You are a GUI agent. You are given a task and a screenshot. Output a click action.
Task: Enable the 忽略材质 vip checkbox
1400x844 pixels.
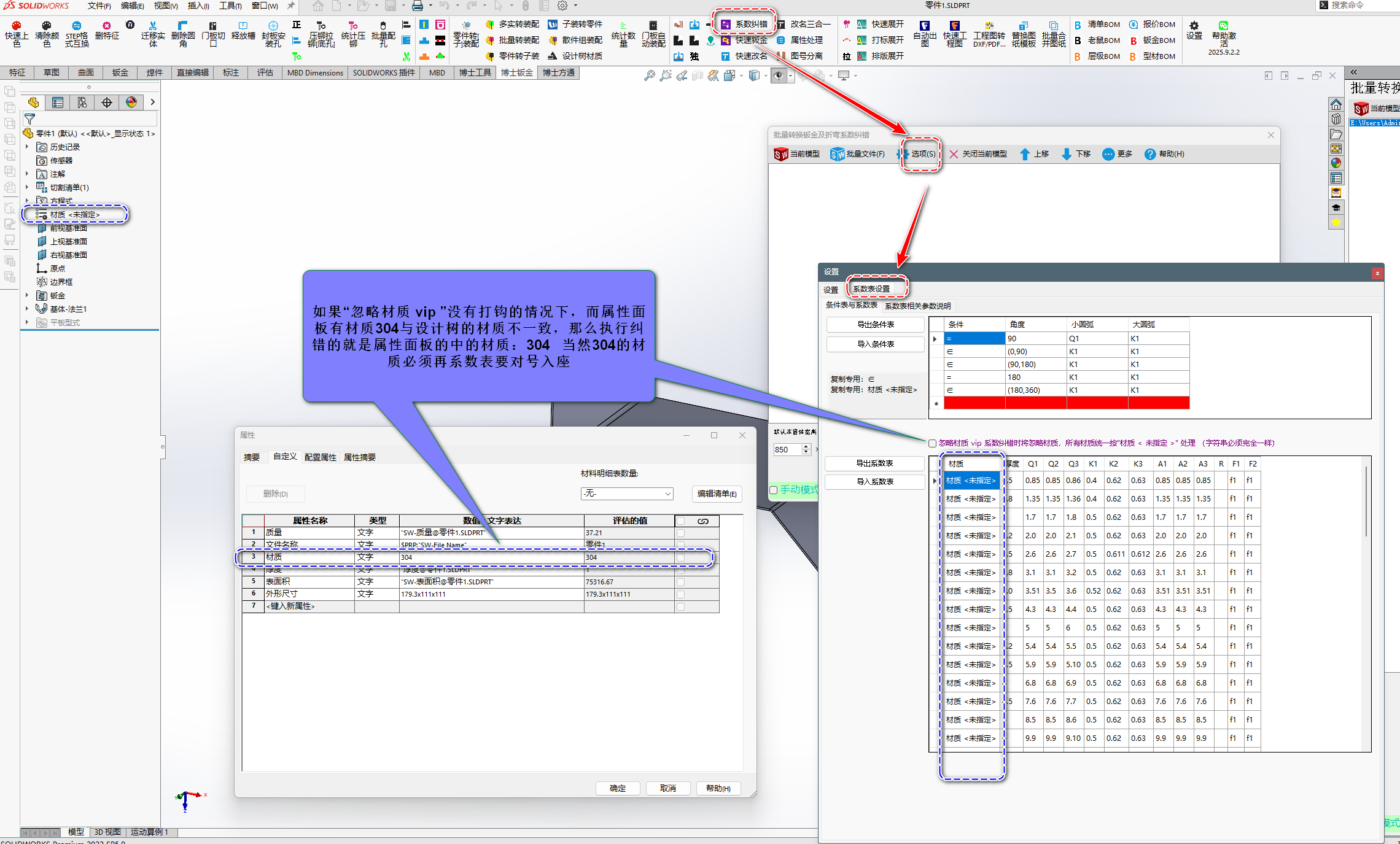coord(932,443)
